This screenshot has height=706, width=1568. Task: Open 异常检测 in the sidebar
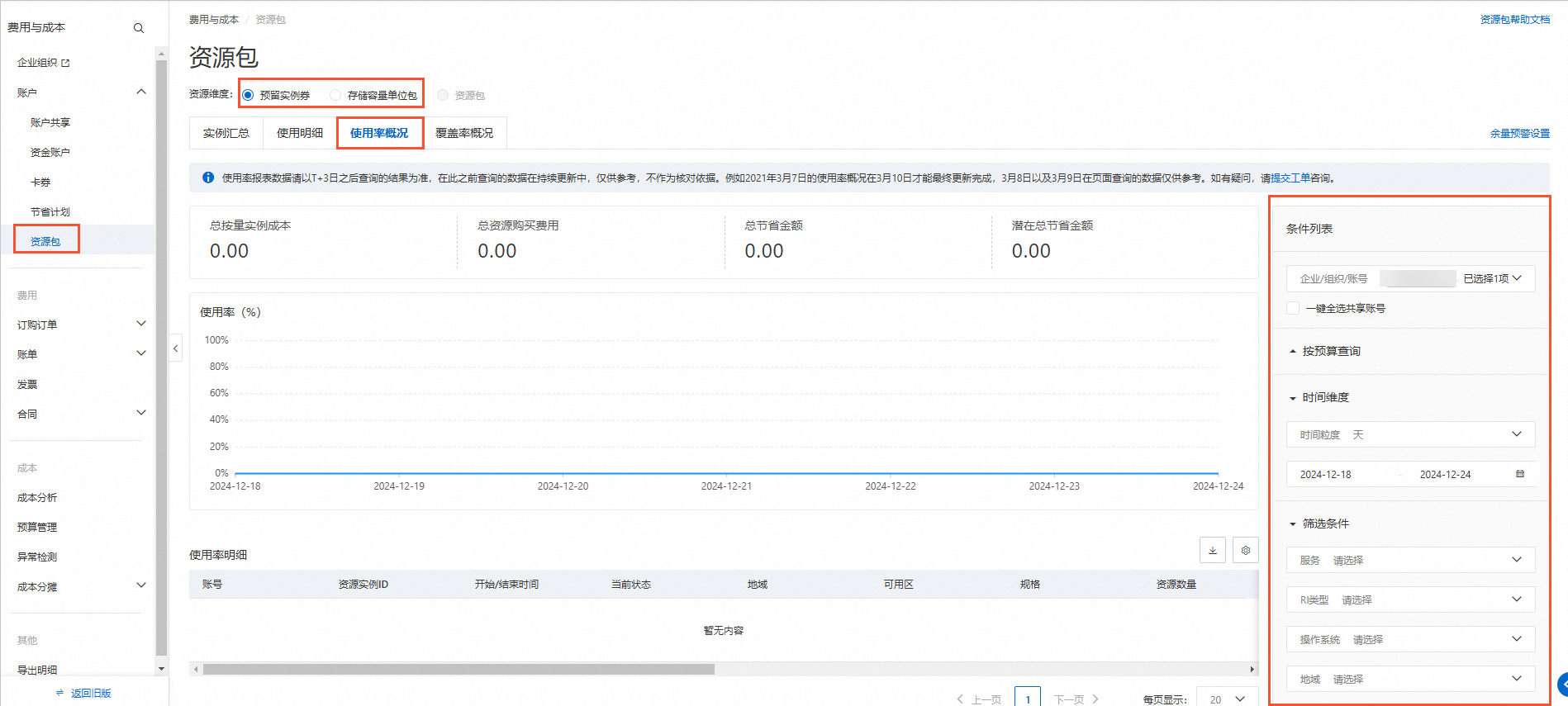37,557
